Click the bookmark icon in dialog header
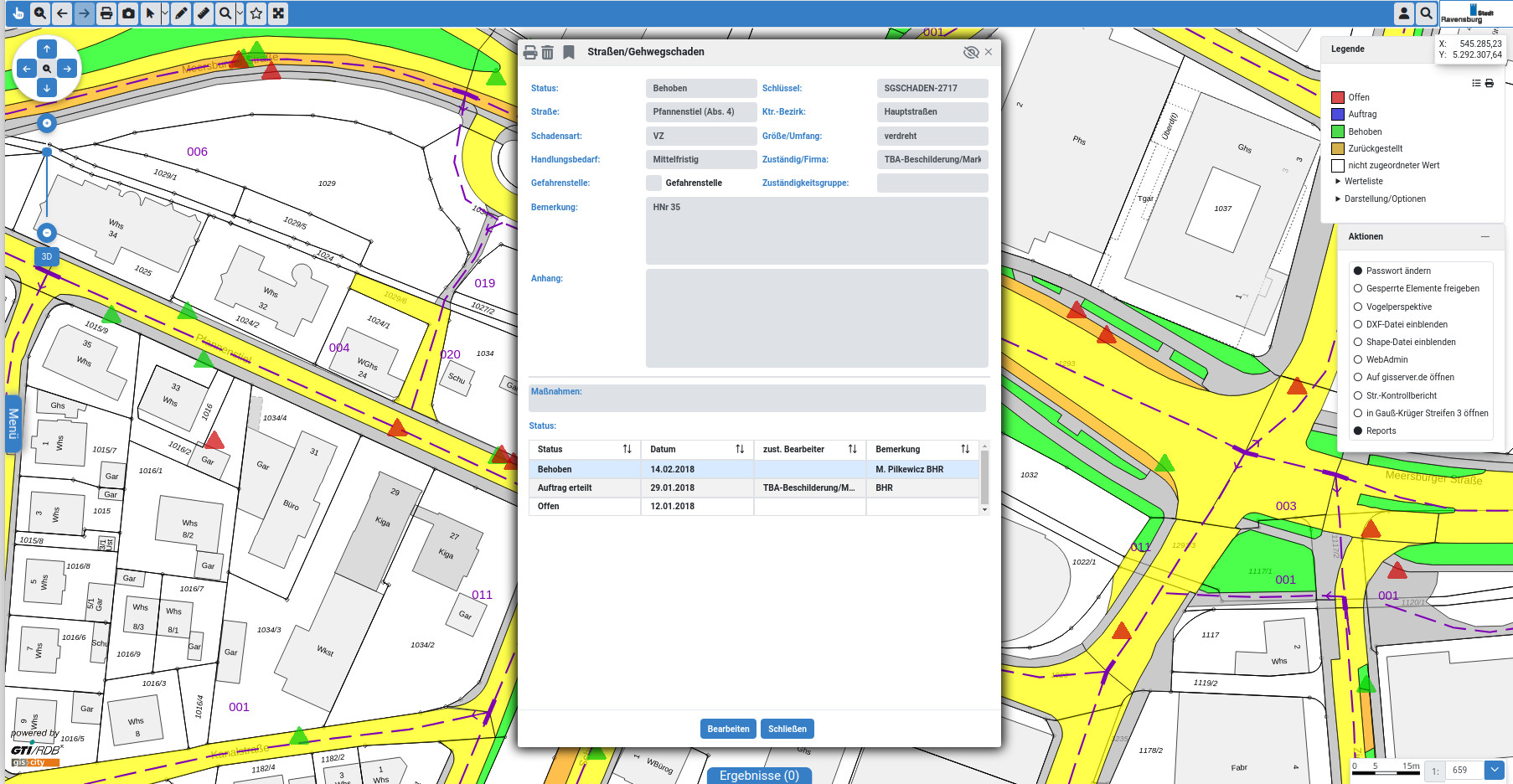The height and width of the screenshot is (784, 1513). click(x=569, y=52)
